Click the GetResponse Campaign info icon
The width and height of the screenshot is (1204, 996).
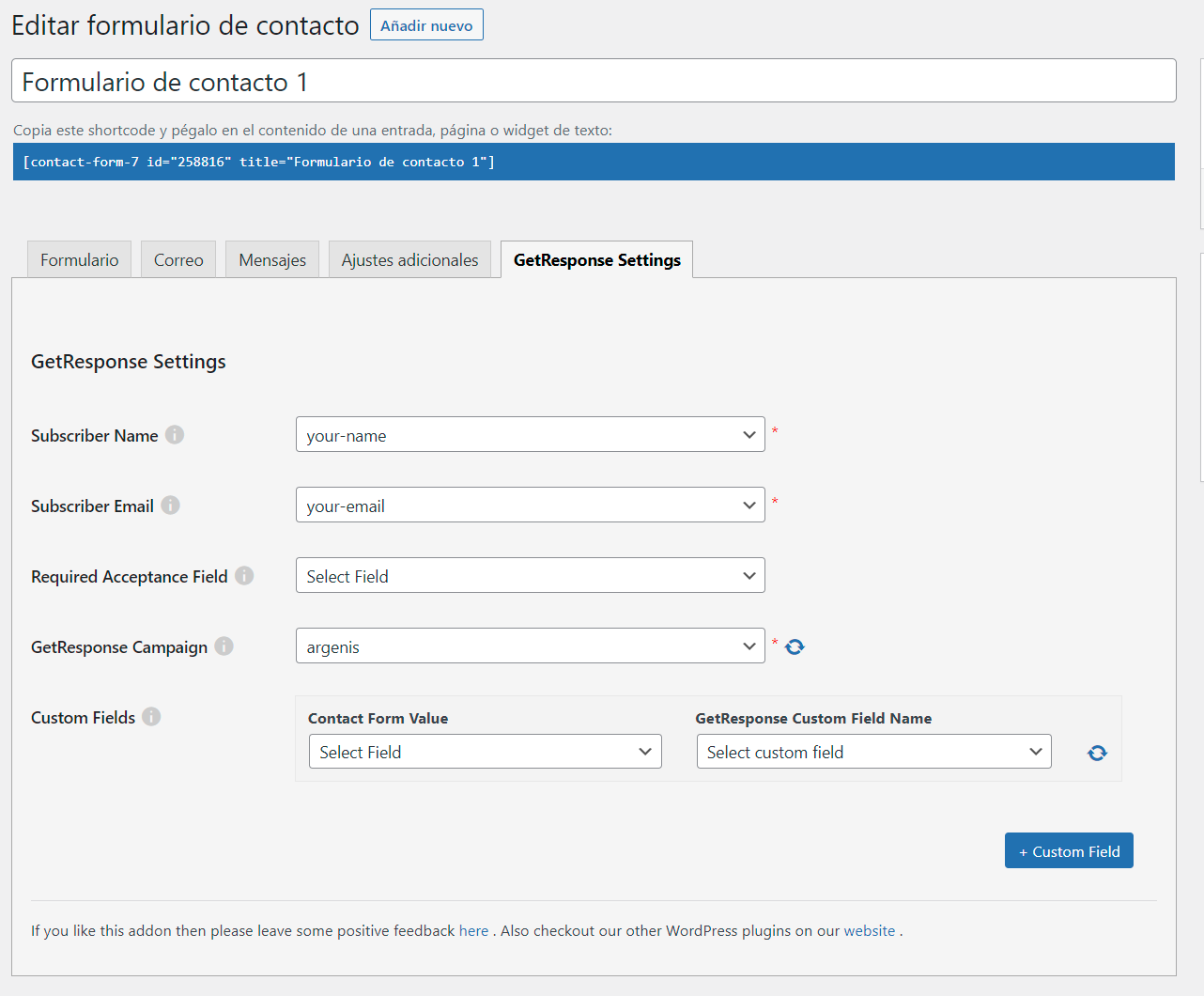(x=224, y=646)
